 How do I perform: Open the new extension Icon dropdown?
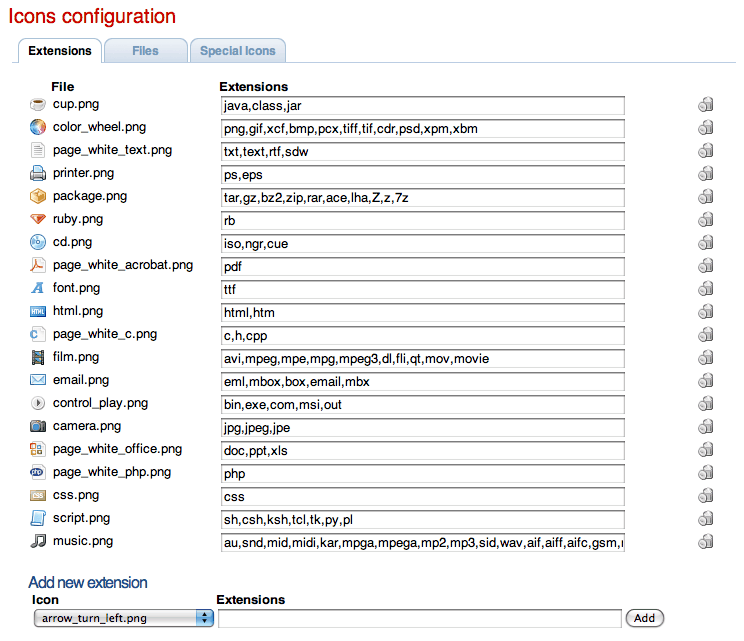123,618
